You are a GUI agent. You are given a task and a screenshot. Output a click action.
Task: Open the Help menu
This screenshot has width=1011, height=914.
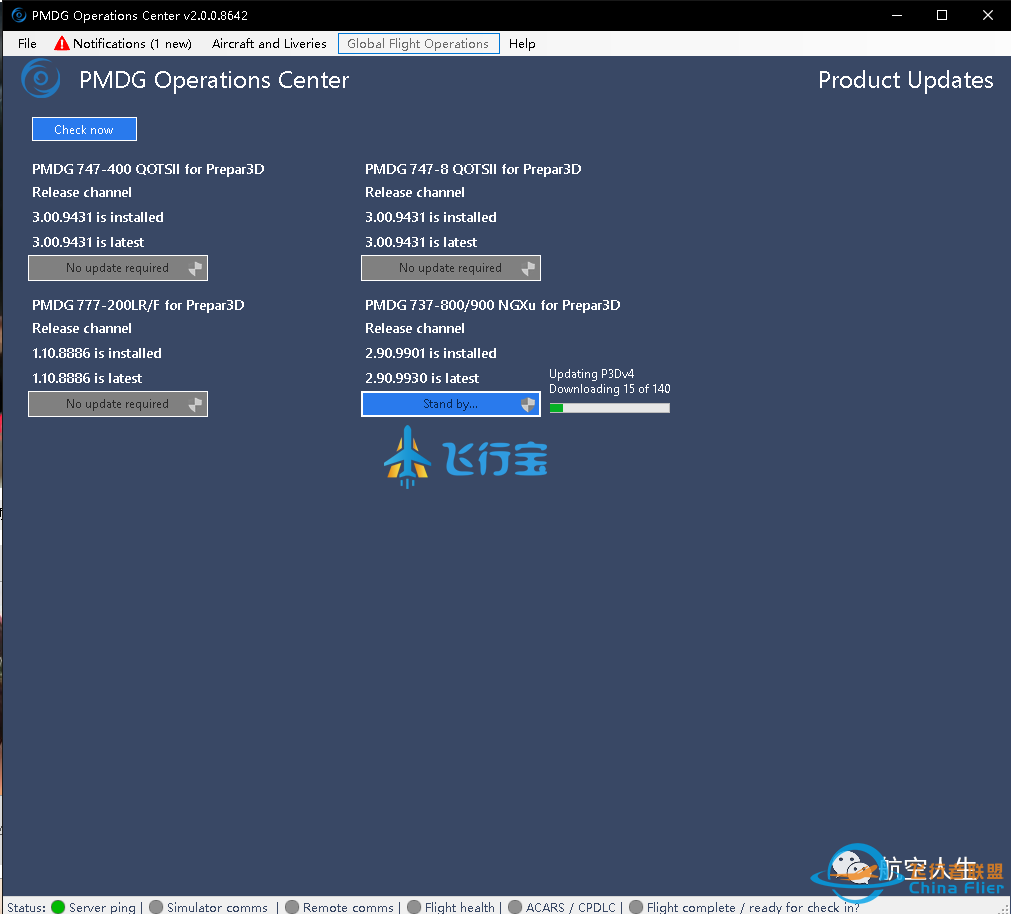522,44
